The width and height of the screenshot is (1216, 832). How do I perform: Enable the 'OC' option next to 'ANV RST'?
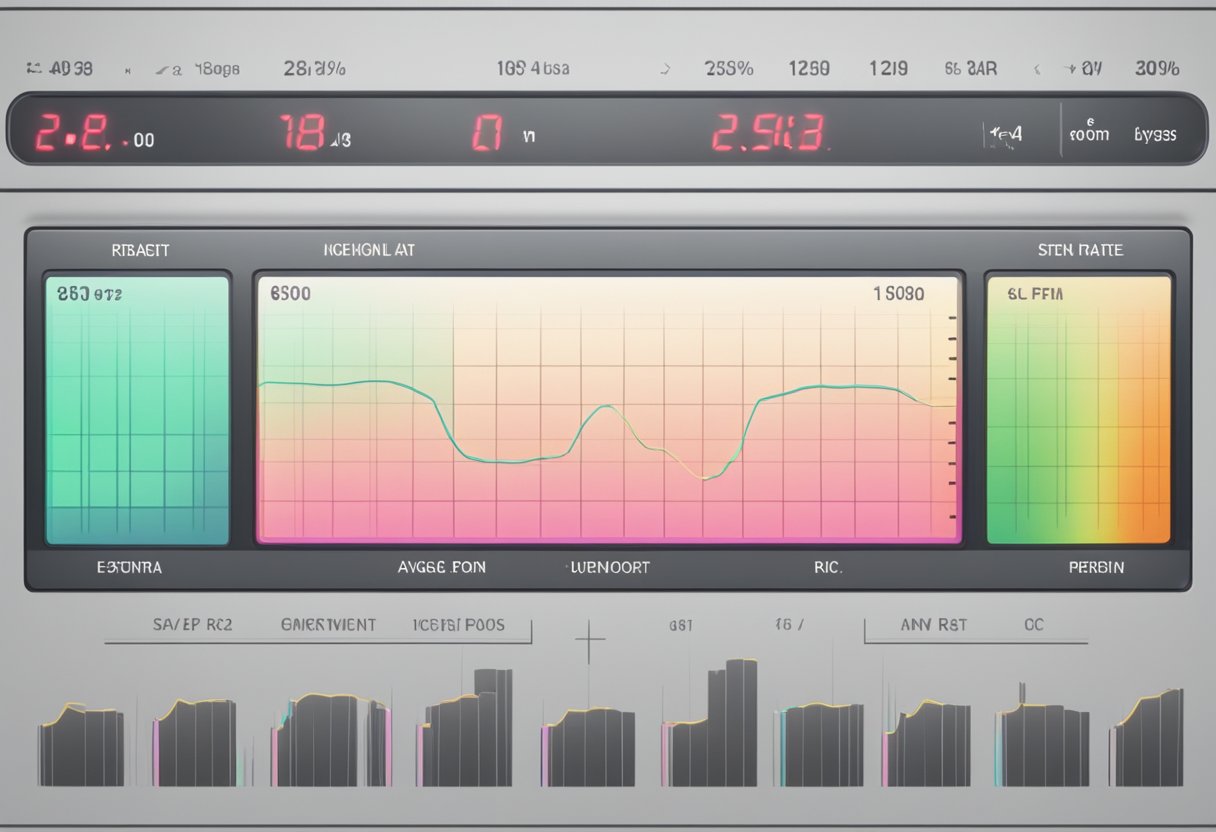(x=1035, y=625)
